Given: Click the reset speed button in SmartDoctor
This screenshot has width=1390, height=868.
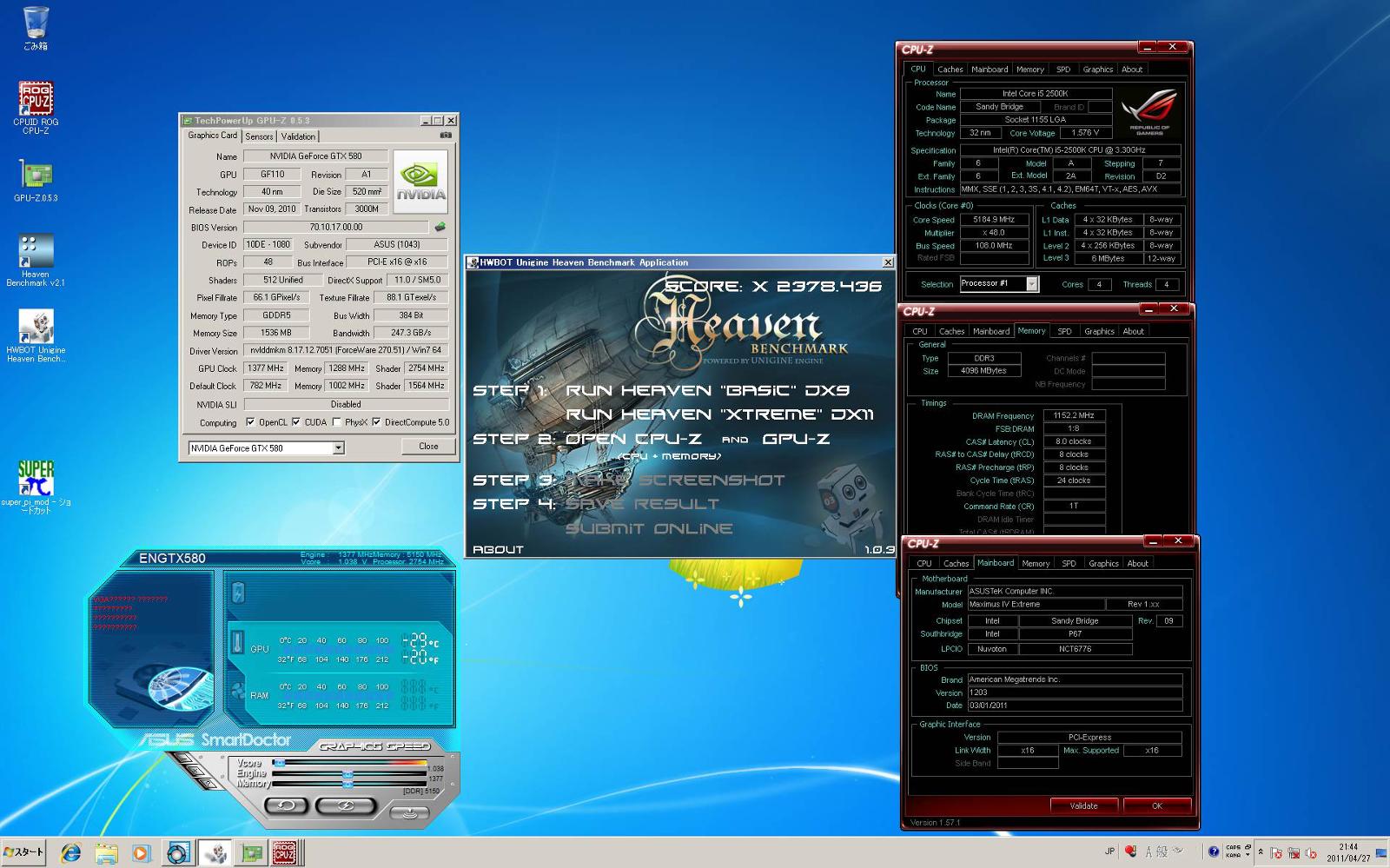Looking at the screenshot, I should [x=286, y=805].
